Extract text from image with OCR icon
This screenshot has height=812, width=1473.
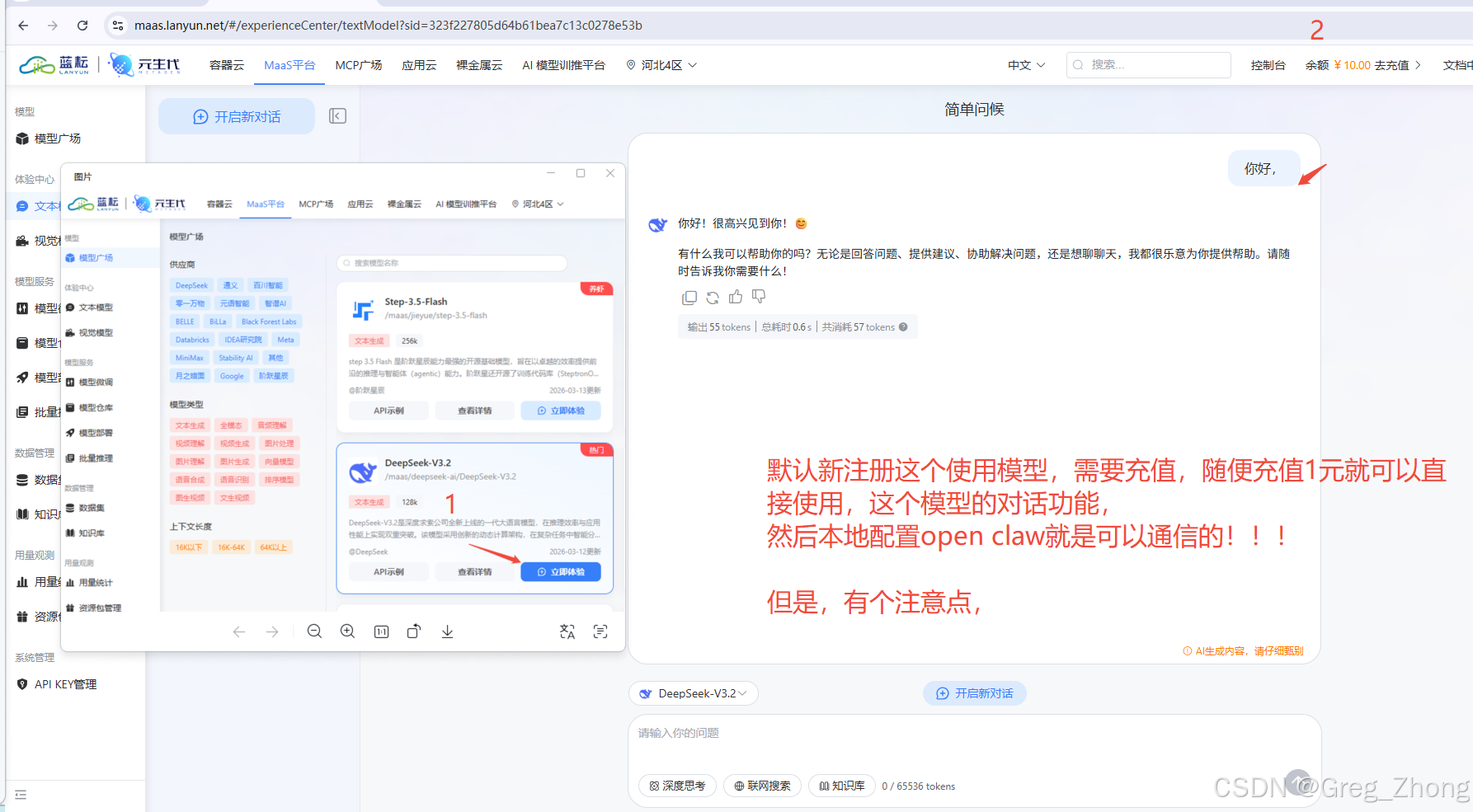pos(600,631)
